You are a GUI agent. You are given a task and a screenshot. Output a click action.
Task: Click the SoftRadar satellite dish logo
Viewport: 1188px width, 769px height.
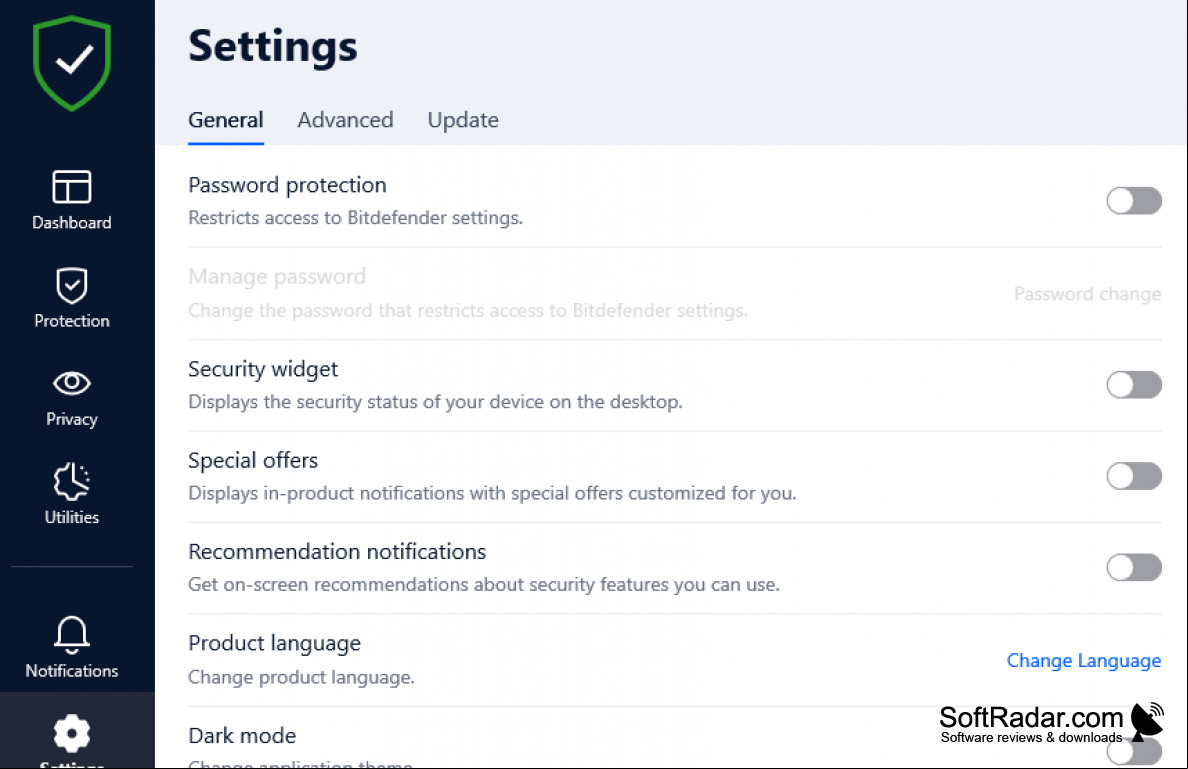[1146, 722]
